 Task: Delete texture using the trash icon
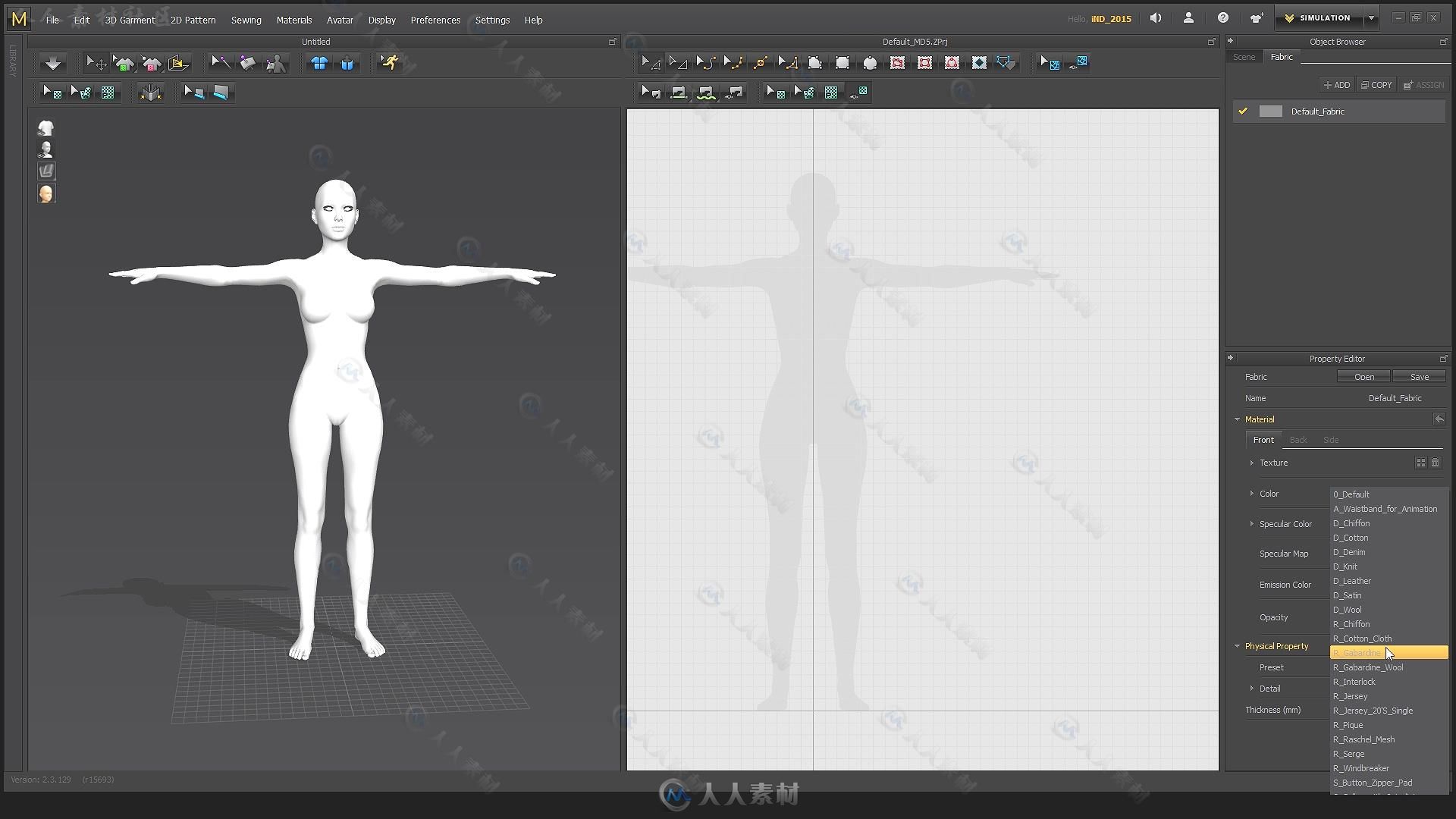(1436, 463)
